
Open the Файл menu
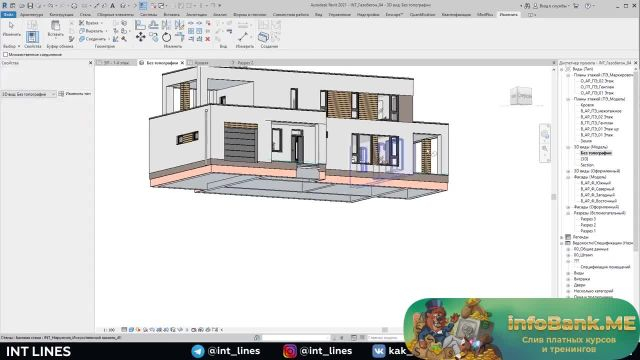pyautogui.click(x=8, y=15)
